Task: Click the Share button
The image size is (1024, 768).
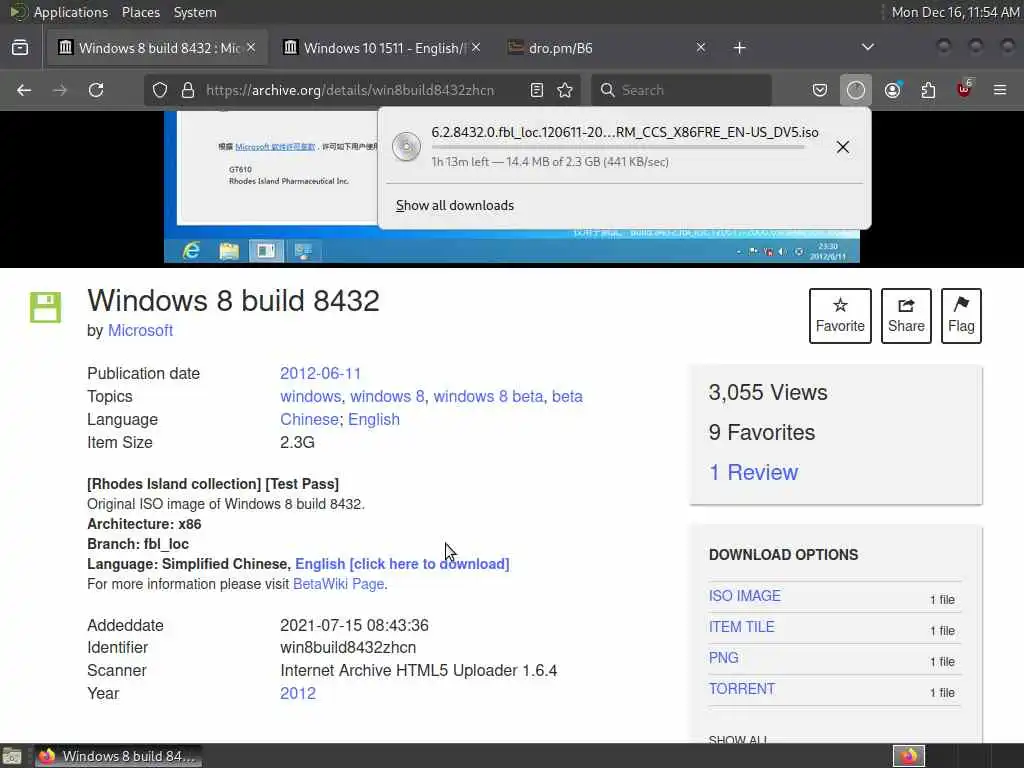Action: pyautogui.click(x=906, y=315)
